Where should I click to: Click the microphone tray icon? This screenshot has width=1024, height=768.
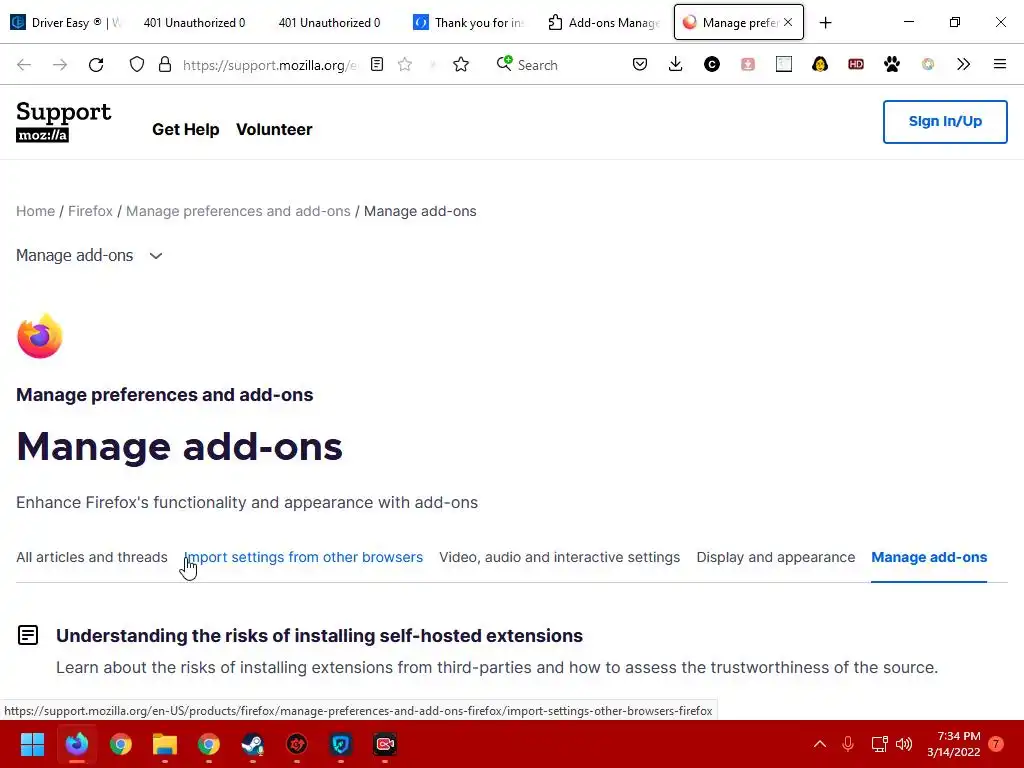click(848, 744)
